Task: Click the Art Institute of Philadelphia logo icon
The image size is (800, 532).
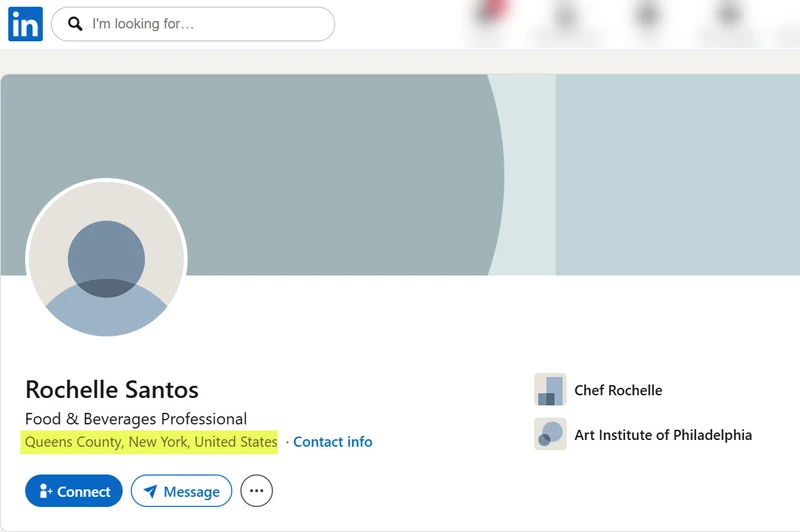Action: click(x=550, y=434)
